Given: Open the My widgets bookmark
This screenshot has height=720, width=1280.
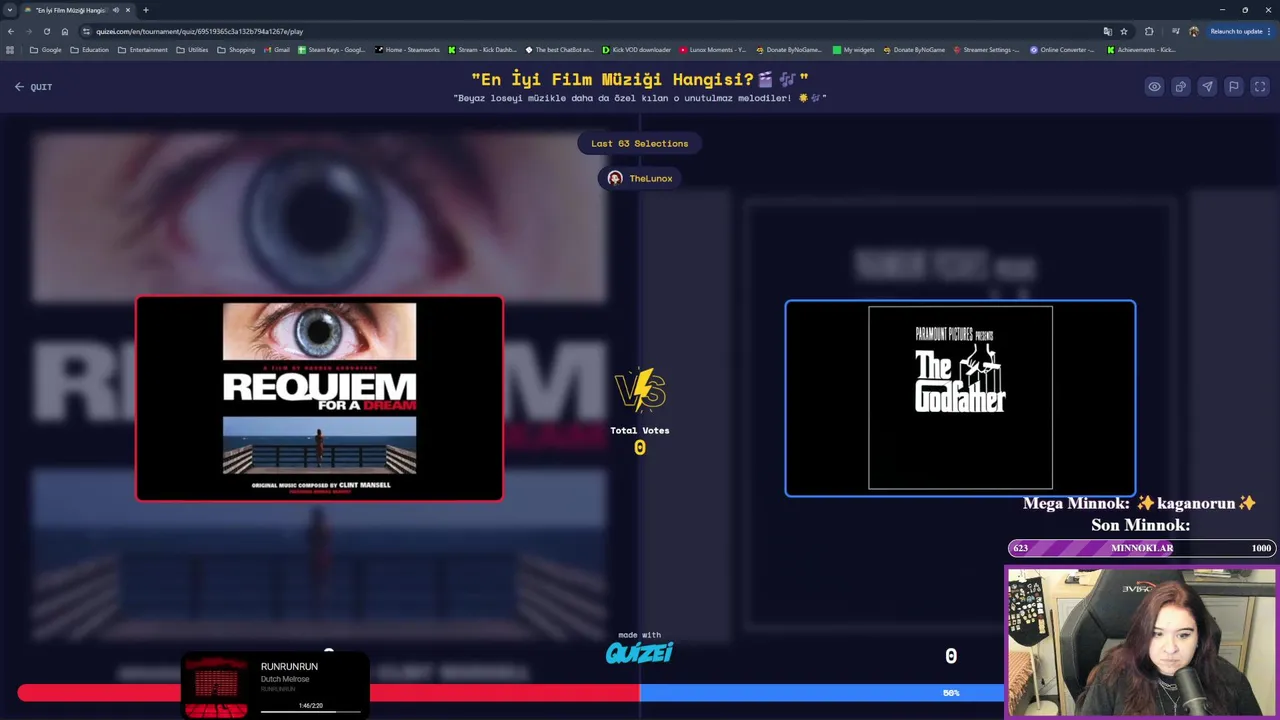Looking at the screenshot, I should (x=853, y=50).
